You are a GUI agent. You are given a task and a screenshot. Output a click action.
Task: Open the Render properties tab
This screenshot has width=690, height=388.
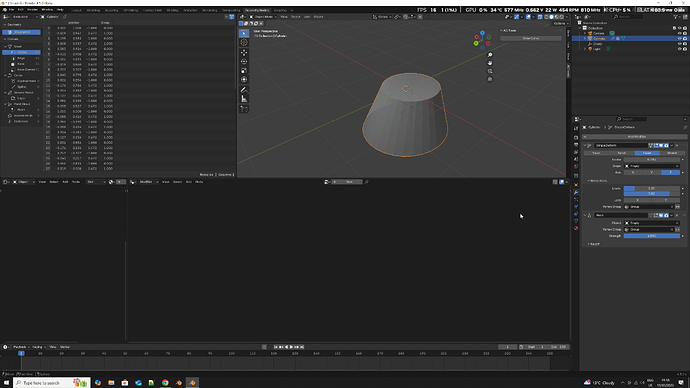[x=576, y=138]
